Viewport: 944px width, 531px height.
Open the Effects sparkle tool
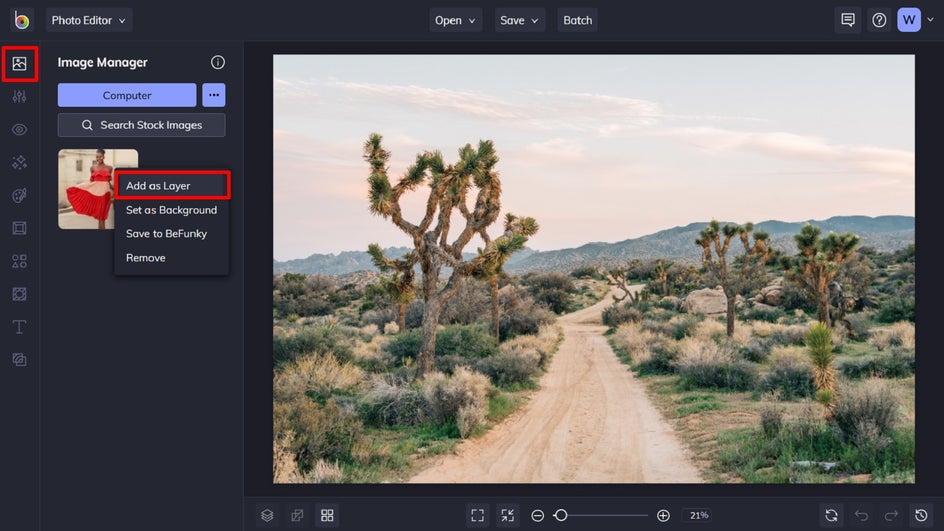[x=19, y=162]
